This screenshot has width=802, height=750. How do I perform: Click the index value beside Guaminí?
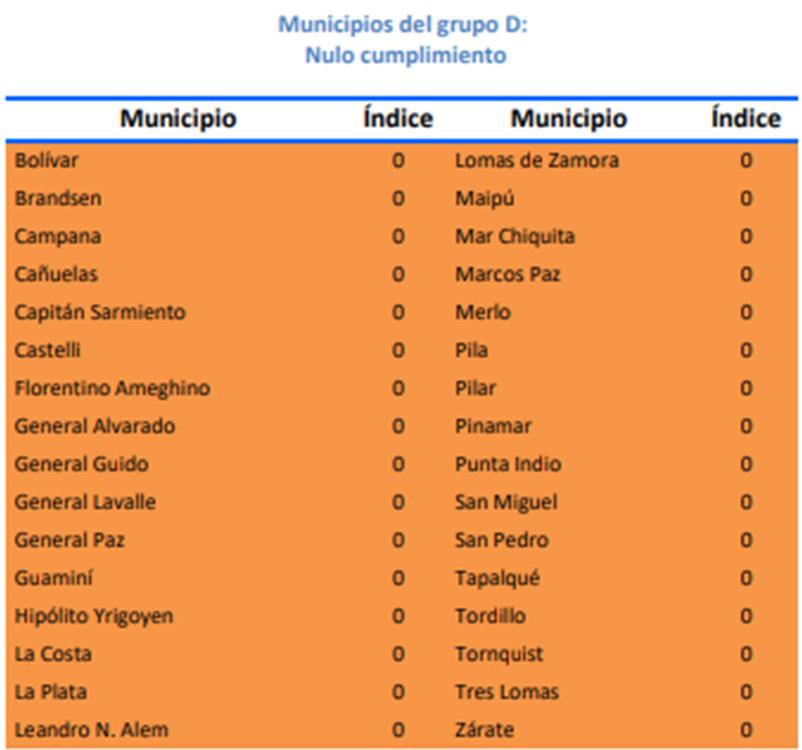point(398,578)
